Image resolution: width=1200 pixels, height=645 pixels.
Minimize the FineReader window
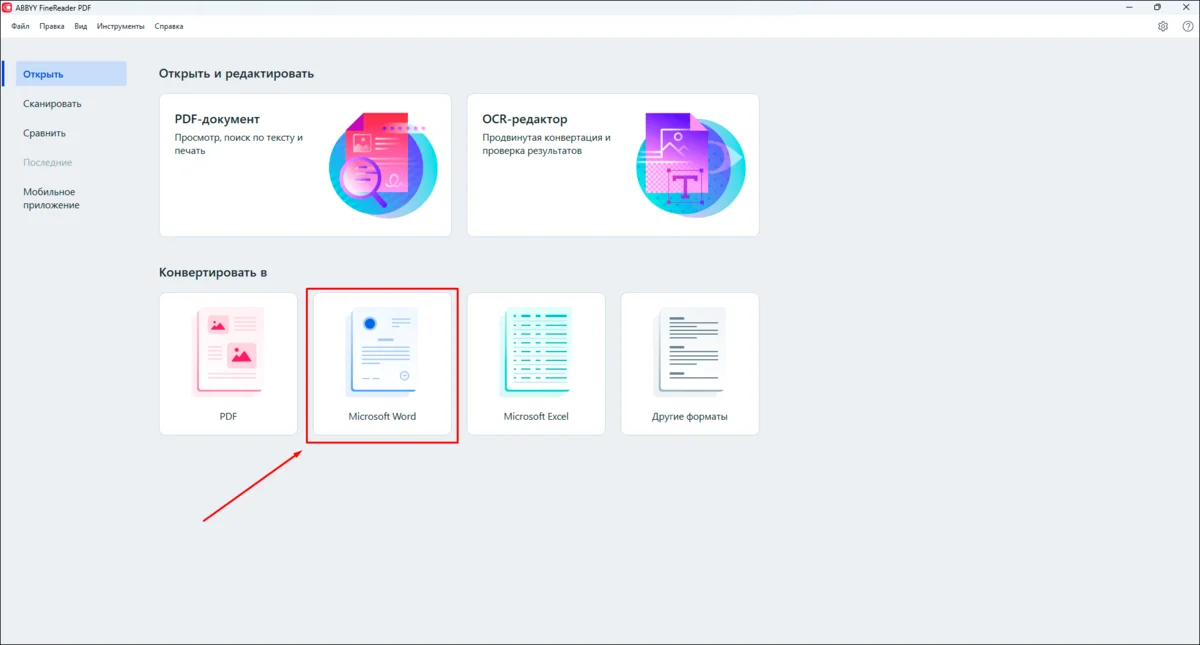(1130, 7)
